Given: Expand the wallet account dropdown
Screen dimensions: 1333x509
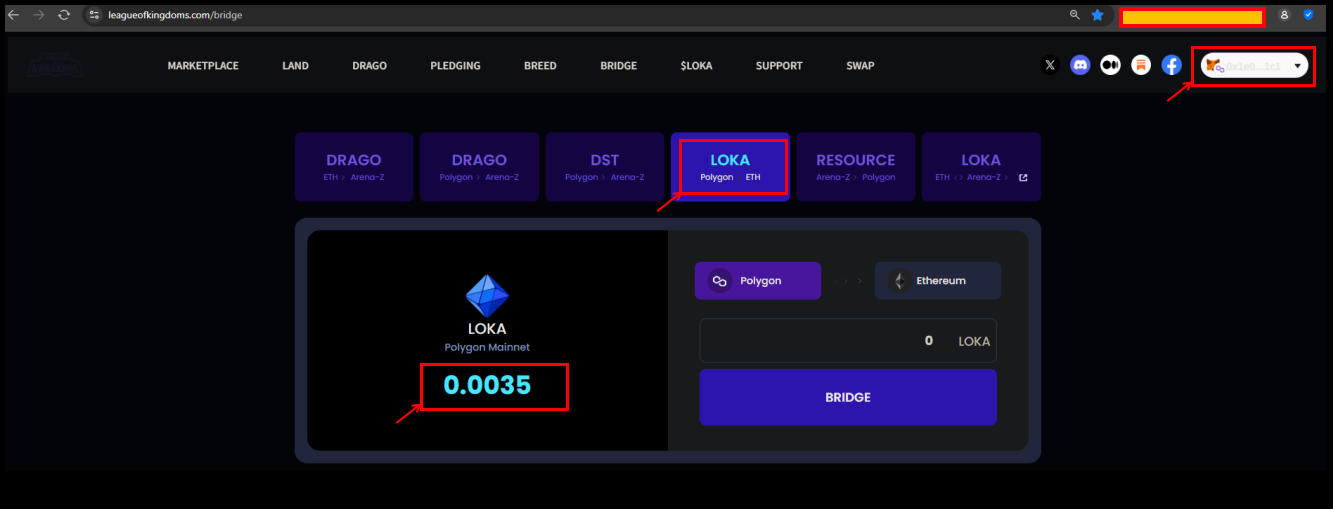Looking at the screenshot, I should click(1297, 66).
